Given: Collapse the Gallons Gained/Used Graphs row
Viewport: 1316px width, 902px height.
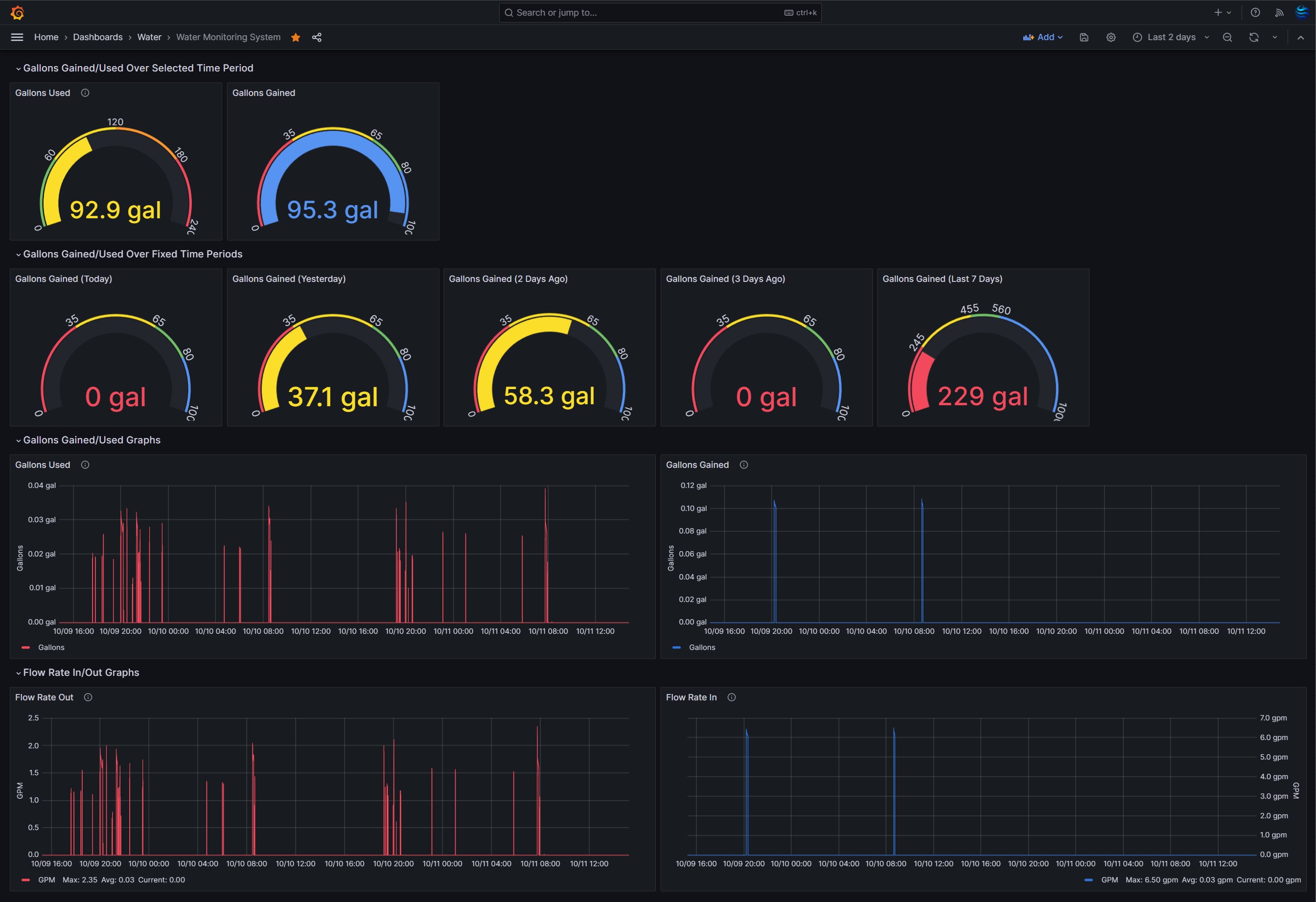Looking at the screenshot, I should click(x=91, y=440).
